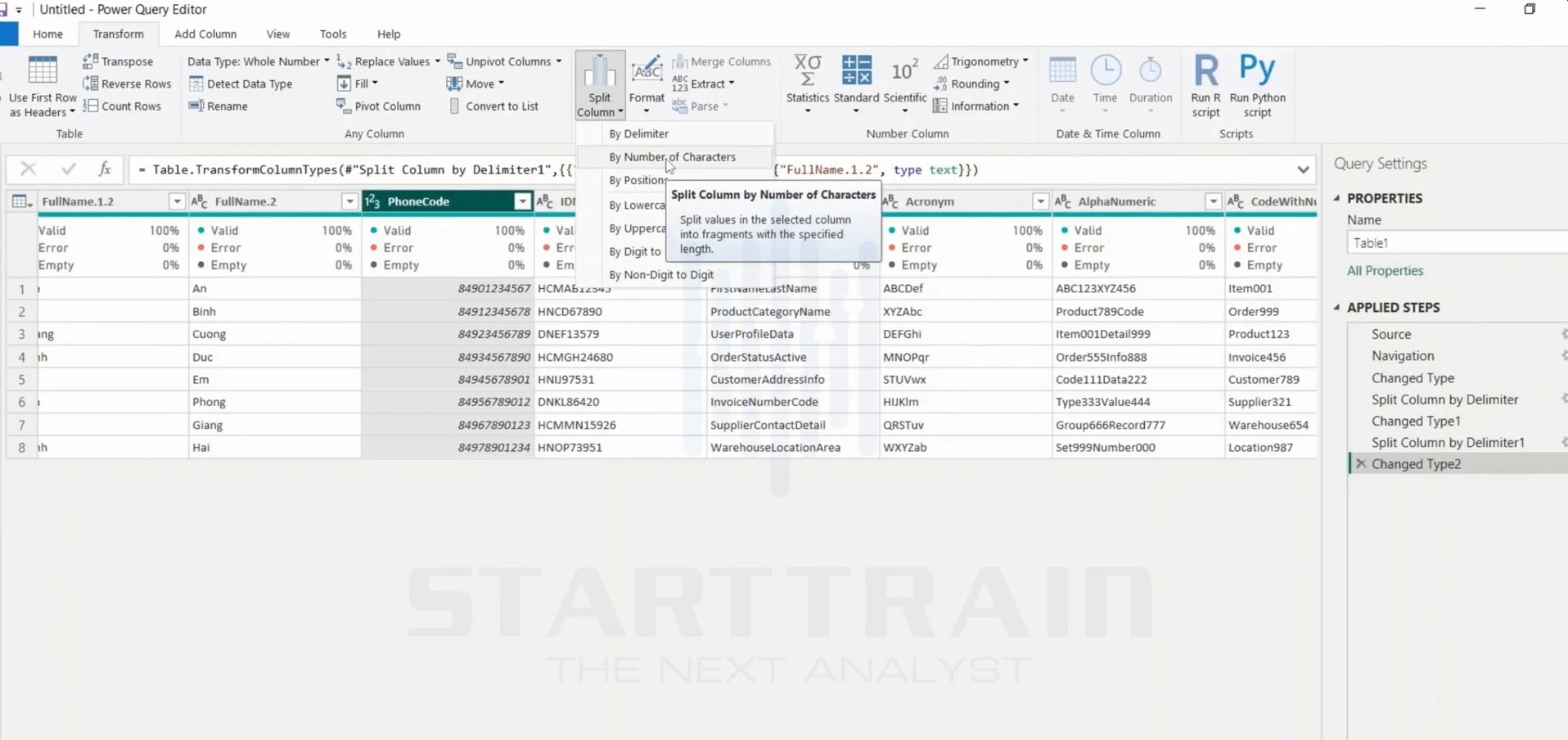Click the Date column tool
Image resolution: width=1568 pixels, height=740 pixels.
[1062, 83]
